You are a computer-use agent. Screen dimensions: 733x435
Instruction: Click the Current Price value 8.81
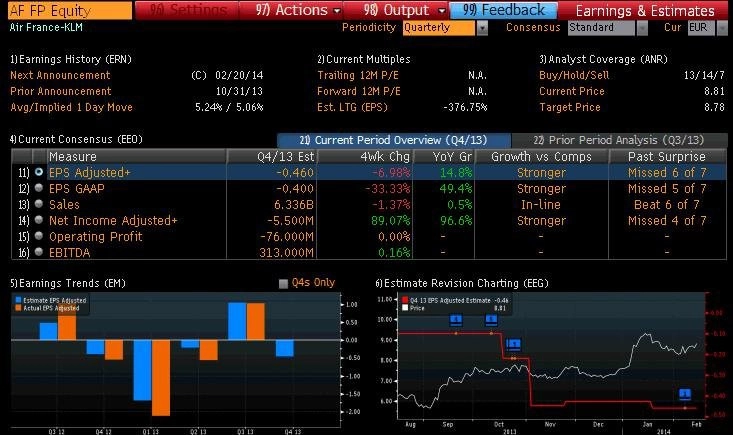714,91
